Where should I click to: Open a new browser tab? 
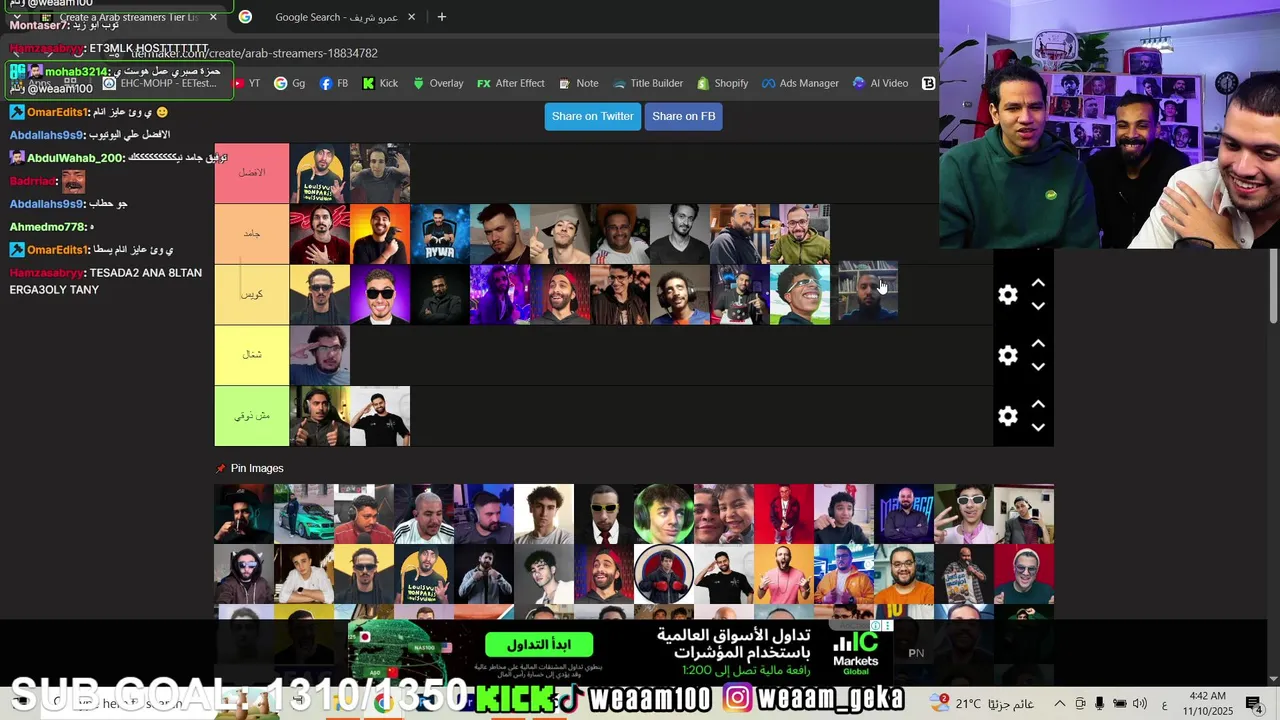click(x=442, y=17)
